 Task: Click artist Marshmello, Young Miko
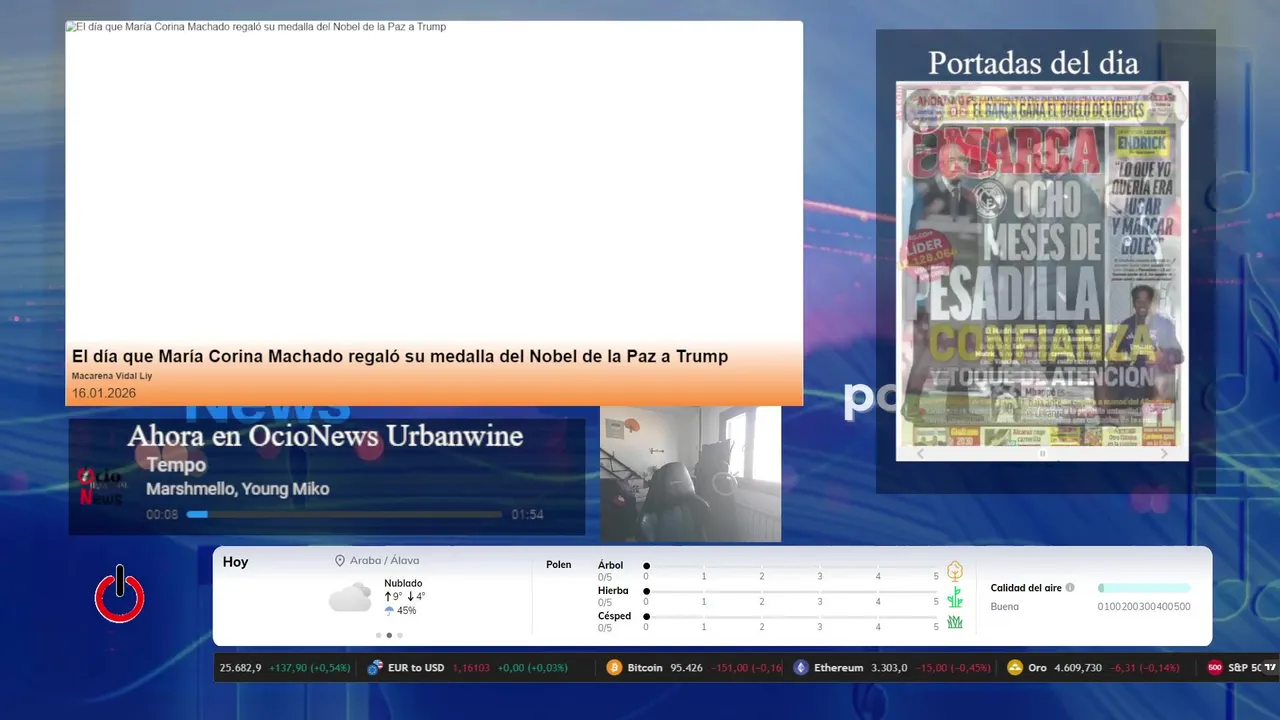(237, 489)
